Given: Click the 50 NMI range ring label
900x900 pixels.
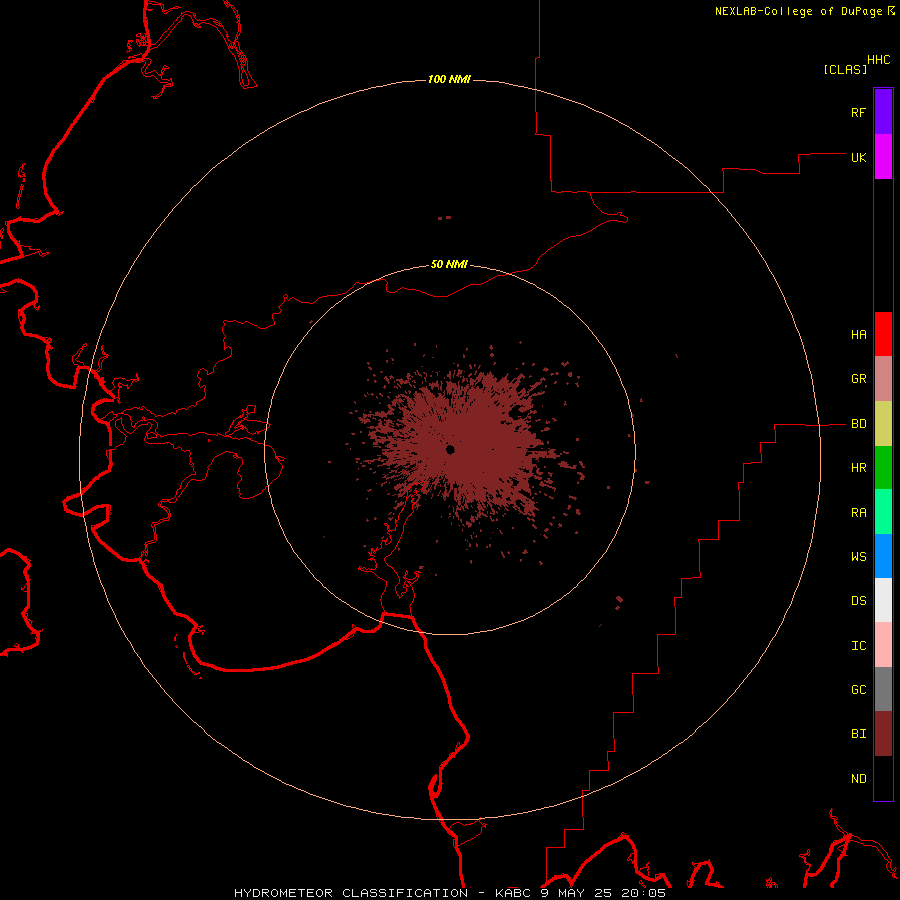Looking at the screenshot, I should click(449, 264).
